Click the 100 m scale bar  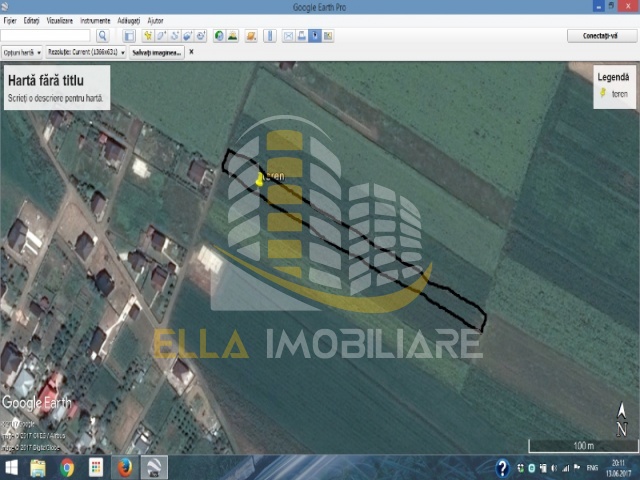pos(583,446)
